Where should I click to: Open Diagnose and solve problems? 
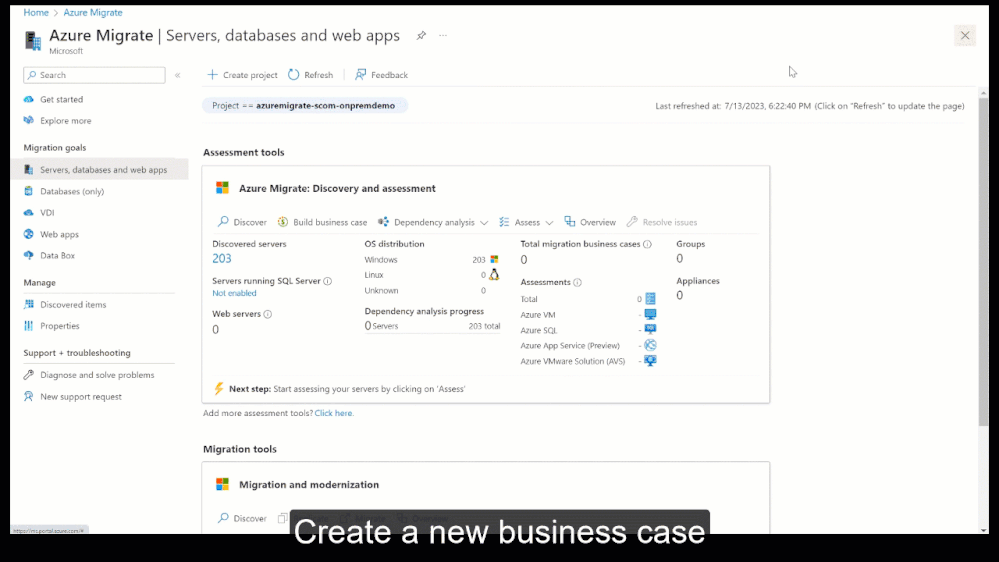97,375
